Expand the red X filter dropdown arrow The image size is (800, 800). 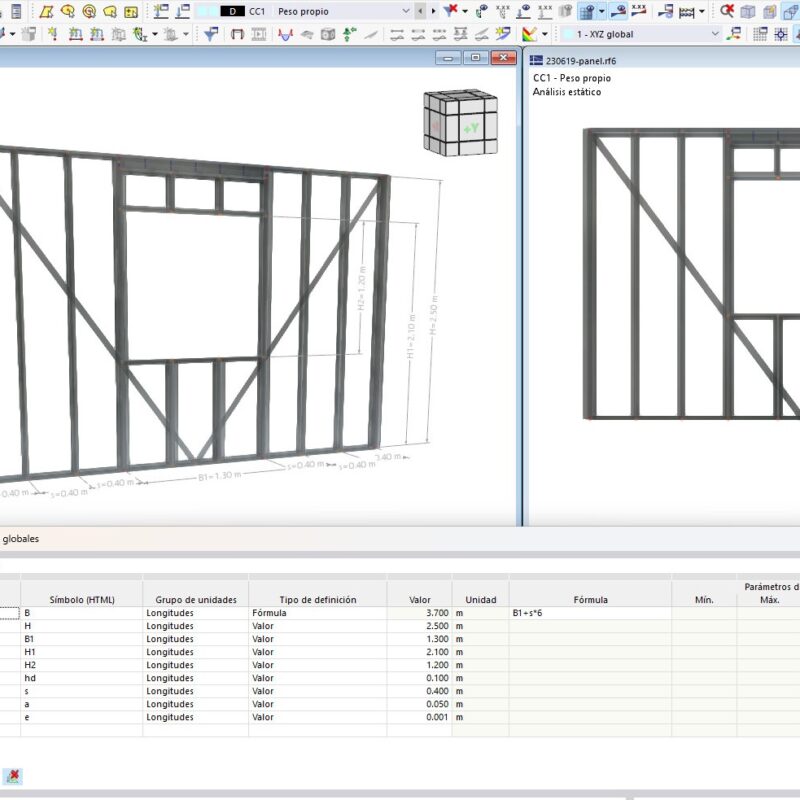pos(465,11)
